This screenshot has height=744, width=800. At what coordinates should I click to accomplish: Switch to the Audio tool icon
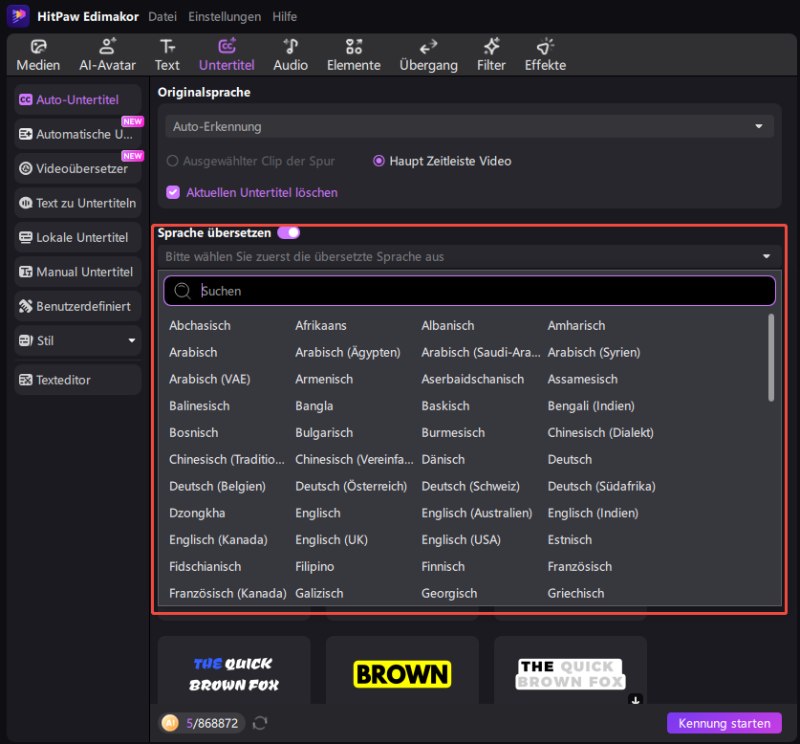(x=290, y=47)
